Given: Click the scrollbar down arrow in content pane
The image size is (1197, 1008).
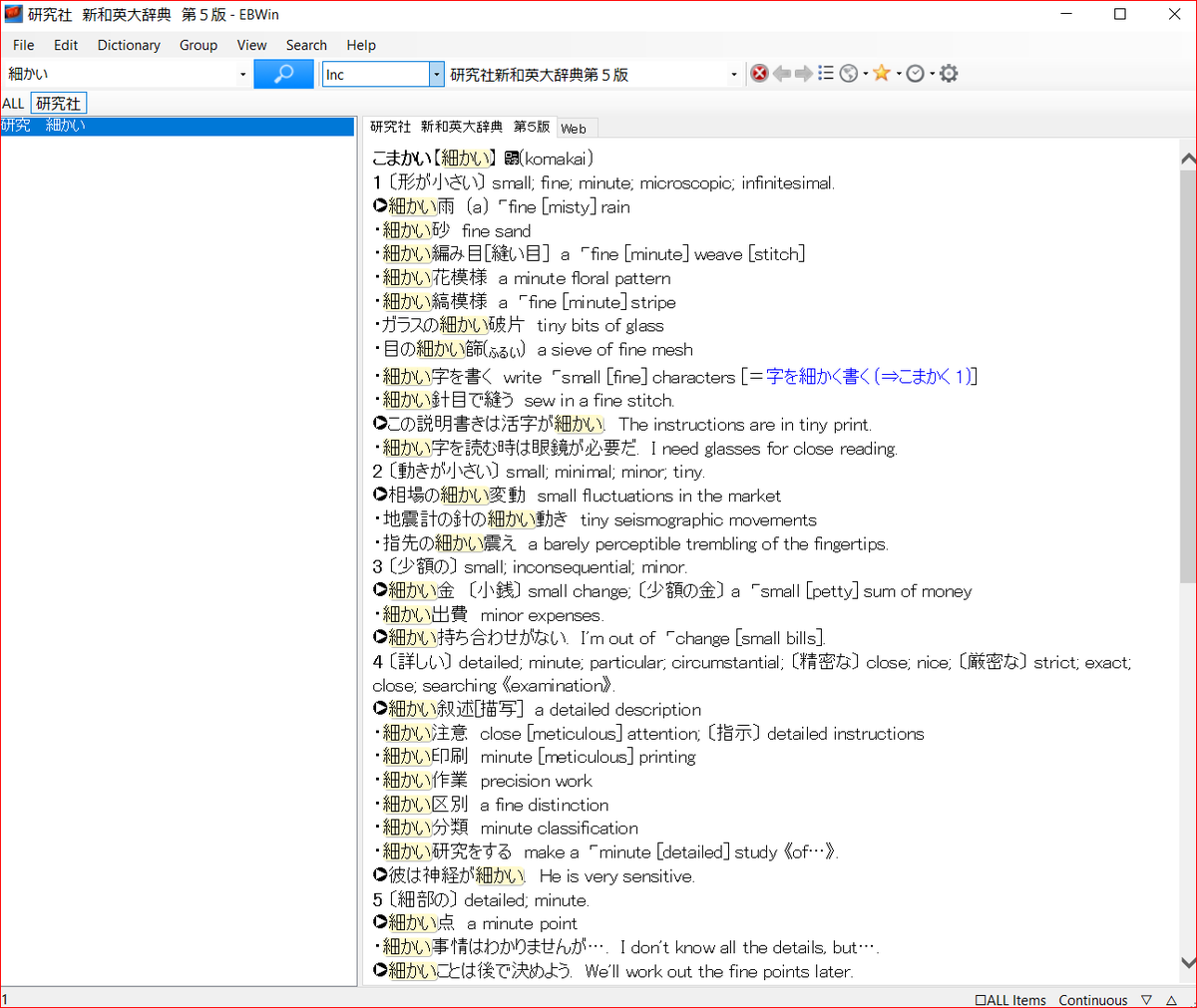Looking at the screenshot, I should point(1188,963).
